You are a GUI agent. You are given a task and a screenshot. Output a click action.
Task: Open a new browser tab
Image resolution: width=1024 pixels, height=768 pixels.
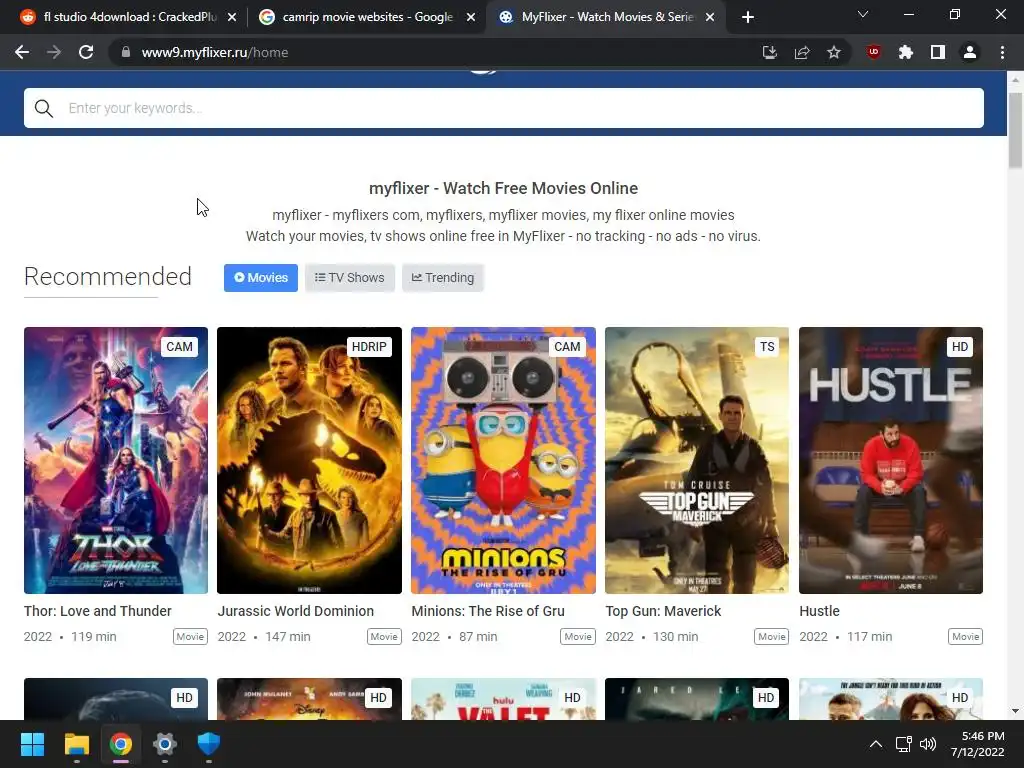748,17
